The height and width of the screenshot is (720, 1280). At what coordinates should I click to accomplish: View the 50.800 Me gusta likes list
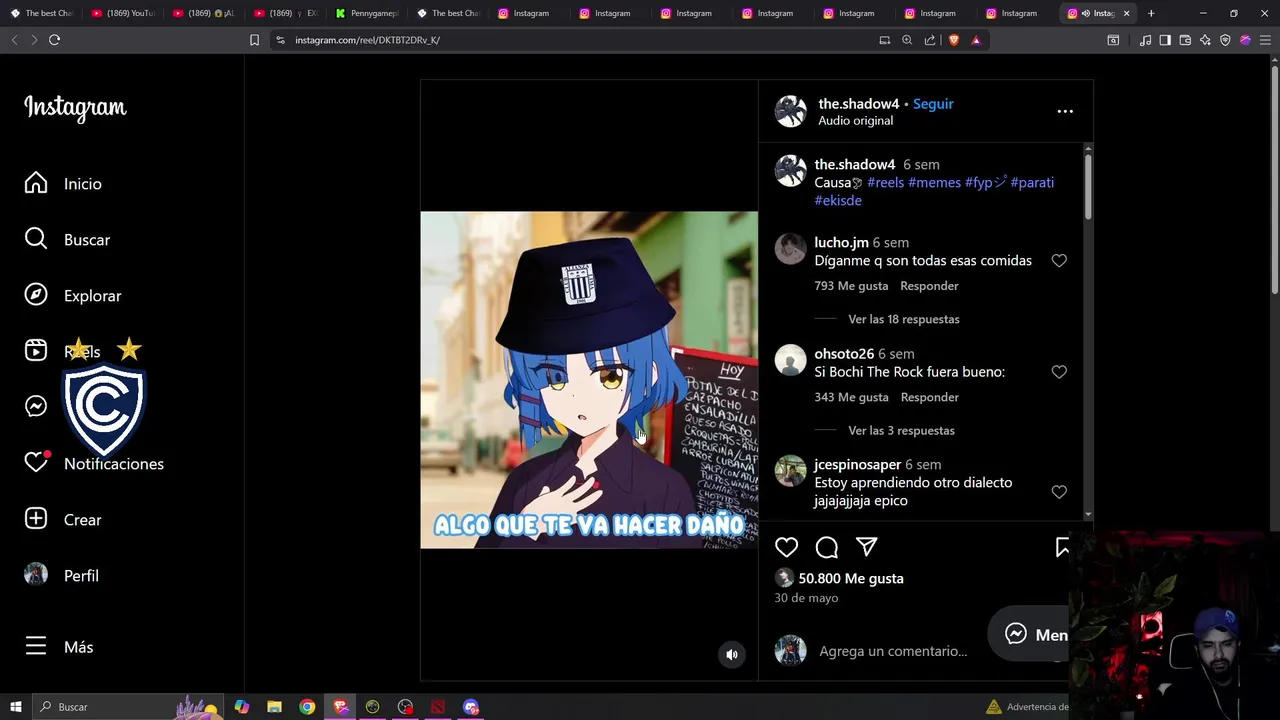tap(851, 579)
